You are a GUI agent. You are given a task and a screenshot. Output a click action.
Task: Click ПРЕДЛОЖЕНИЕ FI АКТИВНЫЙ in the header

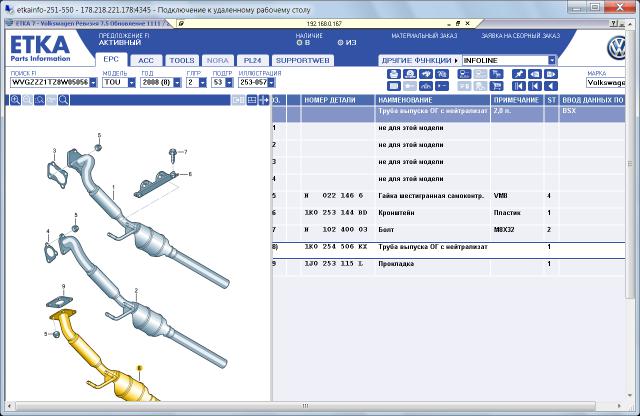124,39
